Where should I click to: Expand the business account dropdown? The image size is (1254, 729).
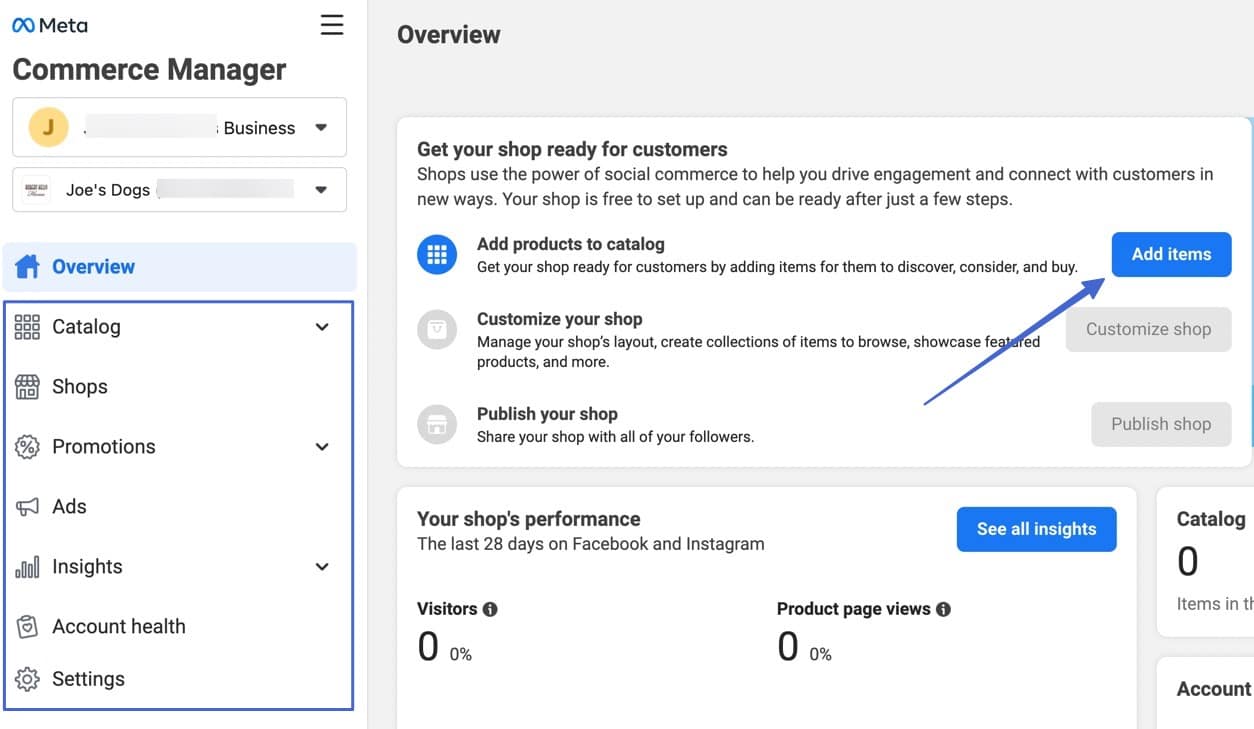320,127
